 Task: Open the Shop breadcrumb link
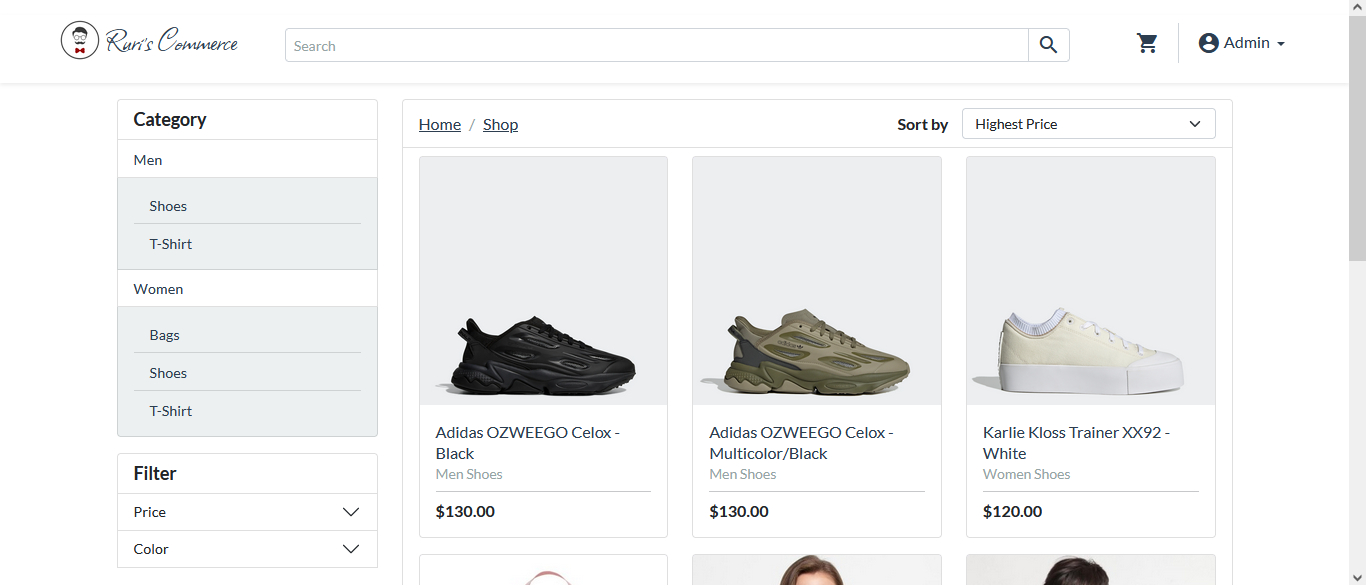click(500, 124)
